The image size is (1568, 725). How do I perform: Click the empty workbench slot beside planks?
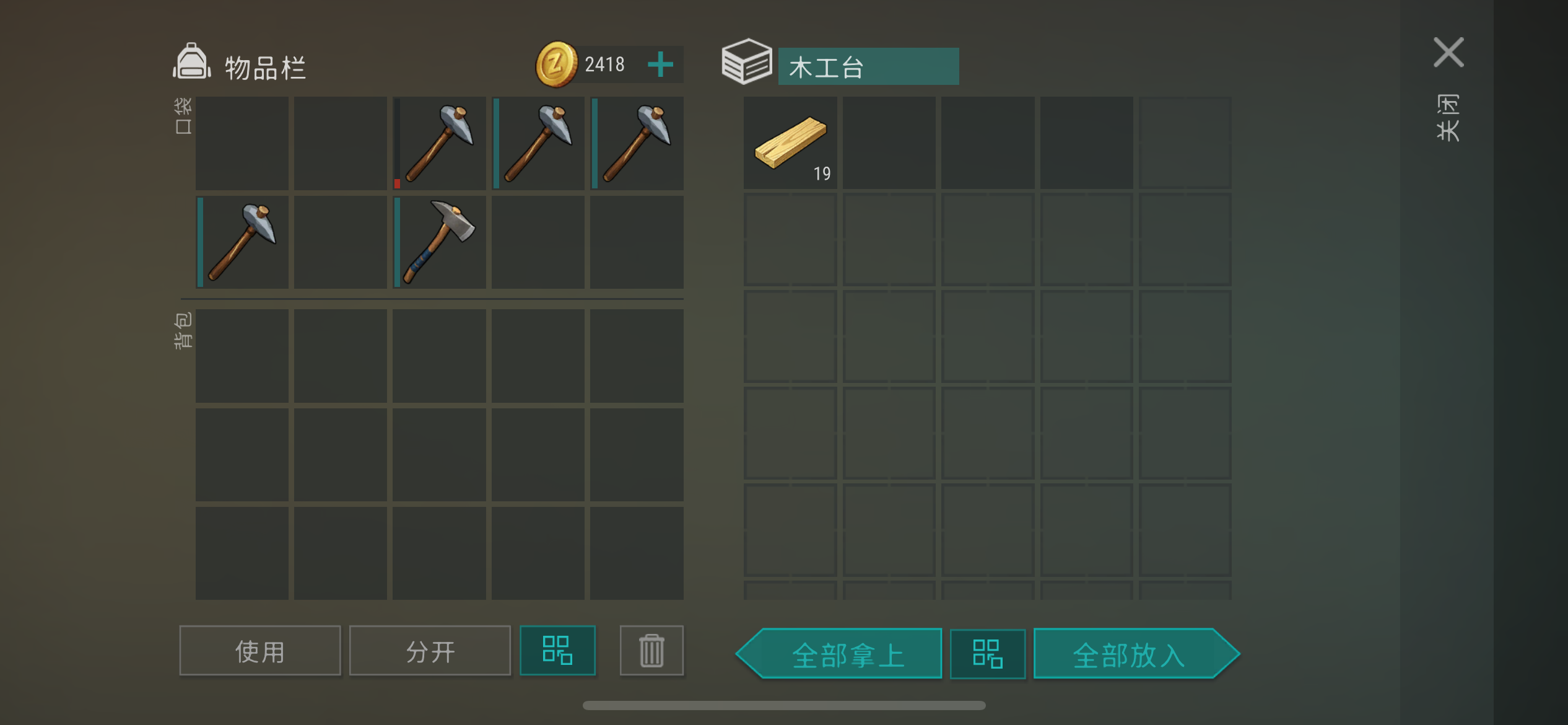point(889,143)
